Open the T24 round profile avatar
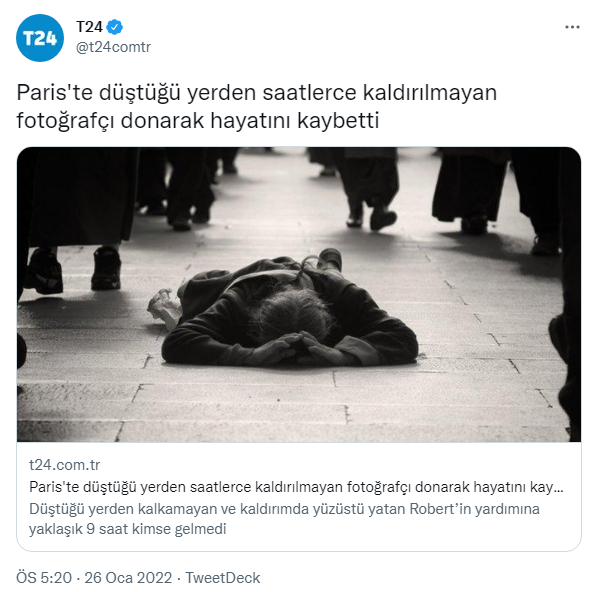 pyautogui.click(x=40, y=38)
